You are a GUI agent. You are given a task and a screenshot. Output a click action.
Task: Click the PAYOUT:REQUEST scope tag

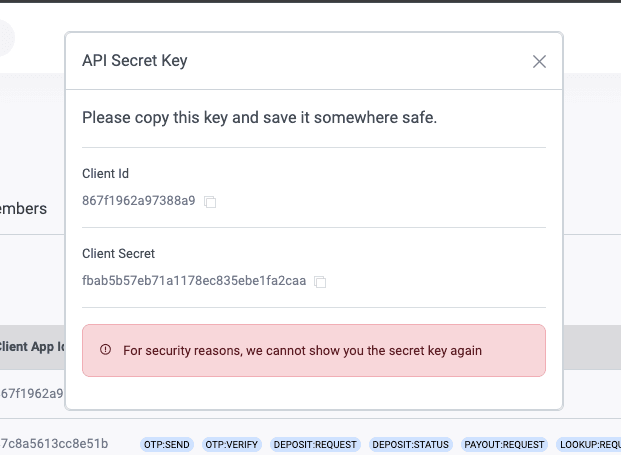pos(504,445)
